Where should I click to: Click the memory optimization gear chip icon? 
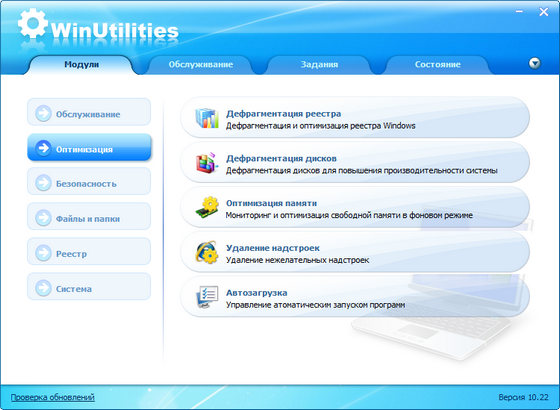click(x=207, y=208)
